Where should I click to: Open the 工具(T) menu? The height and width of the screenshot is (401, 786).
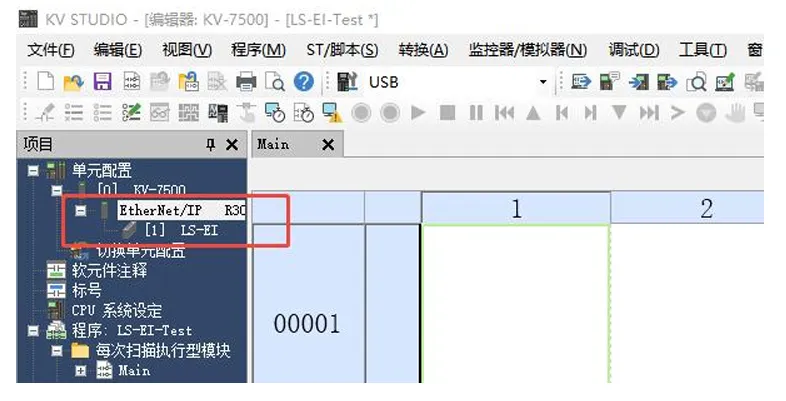(702, 50)
